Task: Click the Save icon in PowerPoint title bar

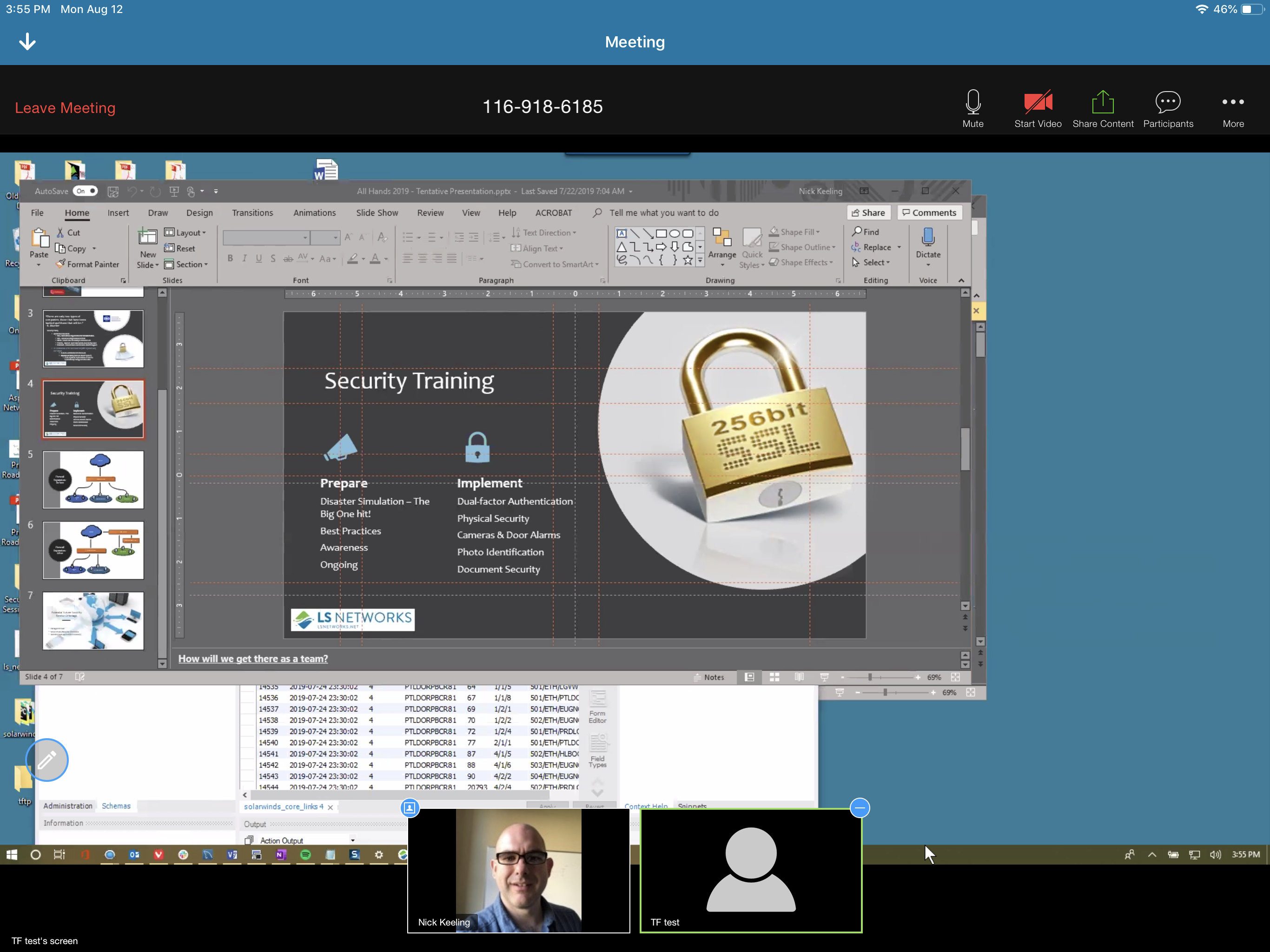Action: (113, 191)
